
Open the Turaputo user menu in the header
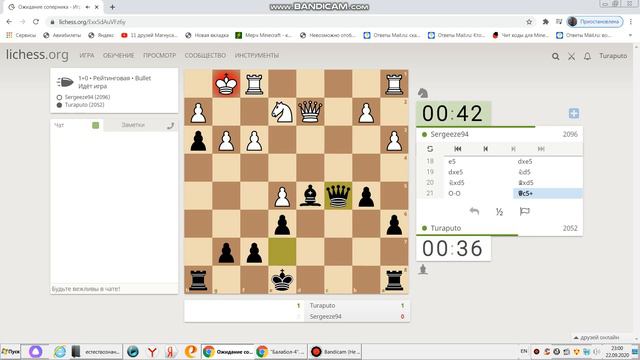613,56
